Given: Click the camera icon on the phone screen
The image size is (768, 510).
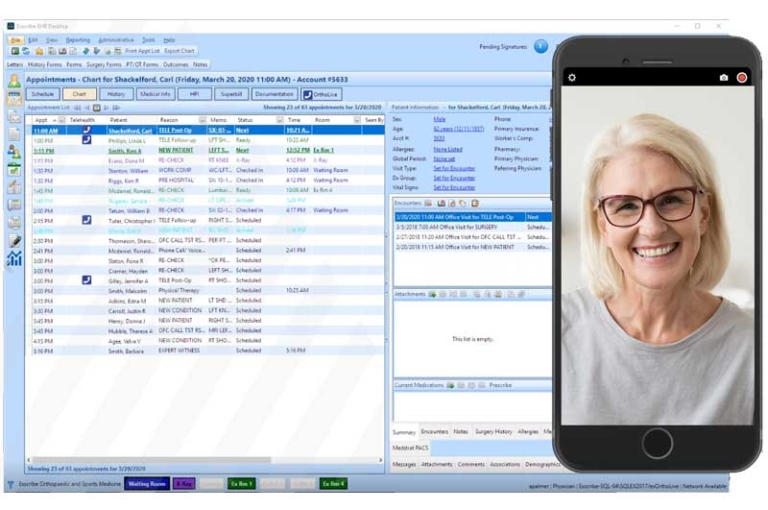Looking at the screenshot, I should click(723, 77).
